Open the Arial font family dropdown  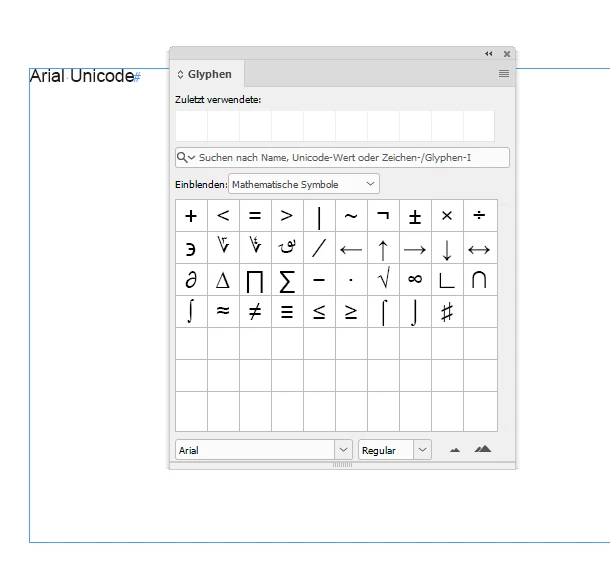coord(343,450)
